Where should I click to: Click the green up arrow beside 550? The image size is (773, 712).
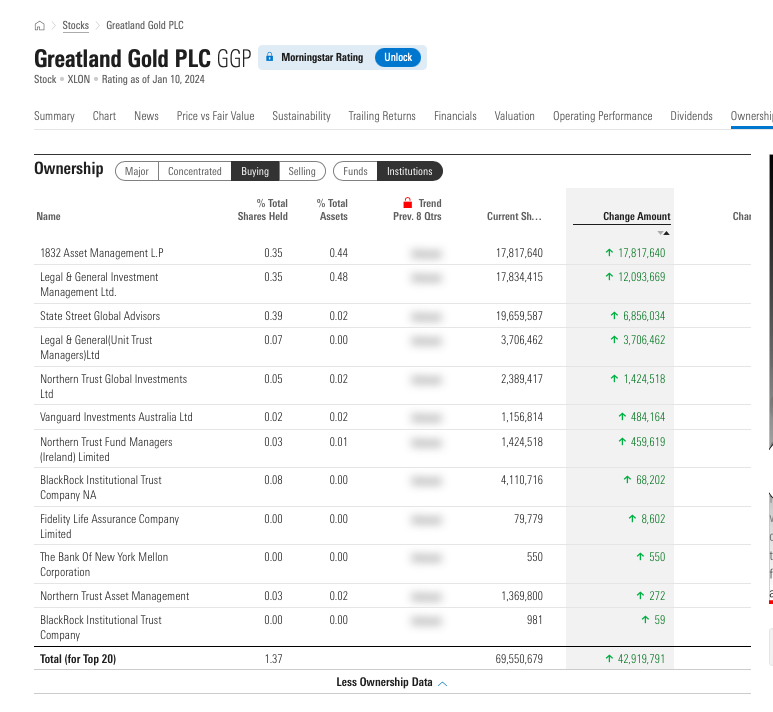point(640,556)
